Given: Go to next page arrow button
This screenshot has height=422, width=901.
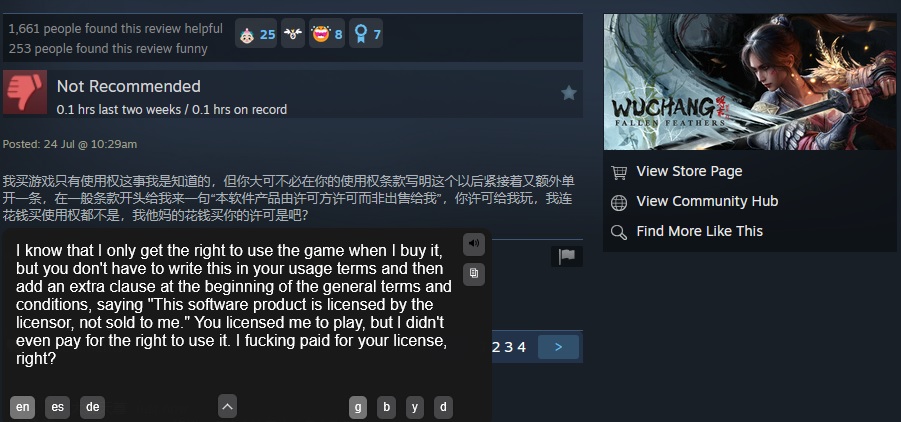Looking at the screenshot, I should pos(558,347).
